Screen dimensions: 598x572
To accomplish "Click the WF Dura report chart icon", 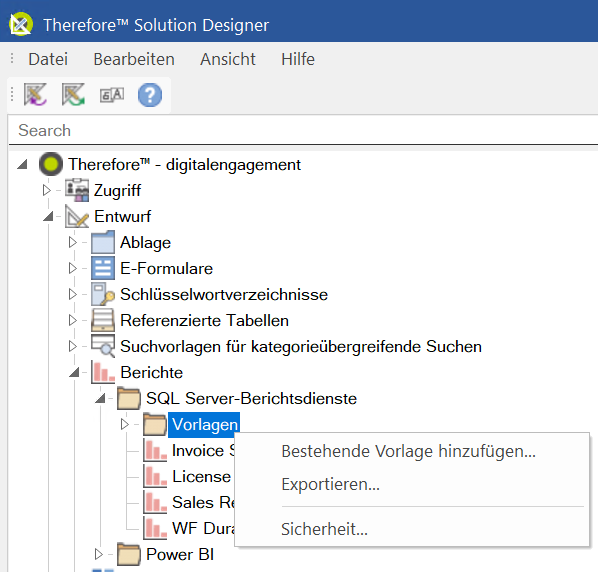I will (155, 528).
